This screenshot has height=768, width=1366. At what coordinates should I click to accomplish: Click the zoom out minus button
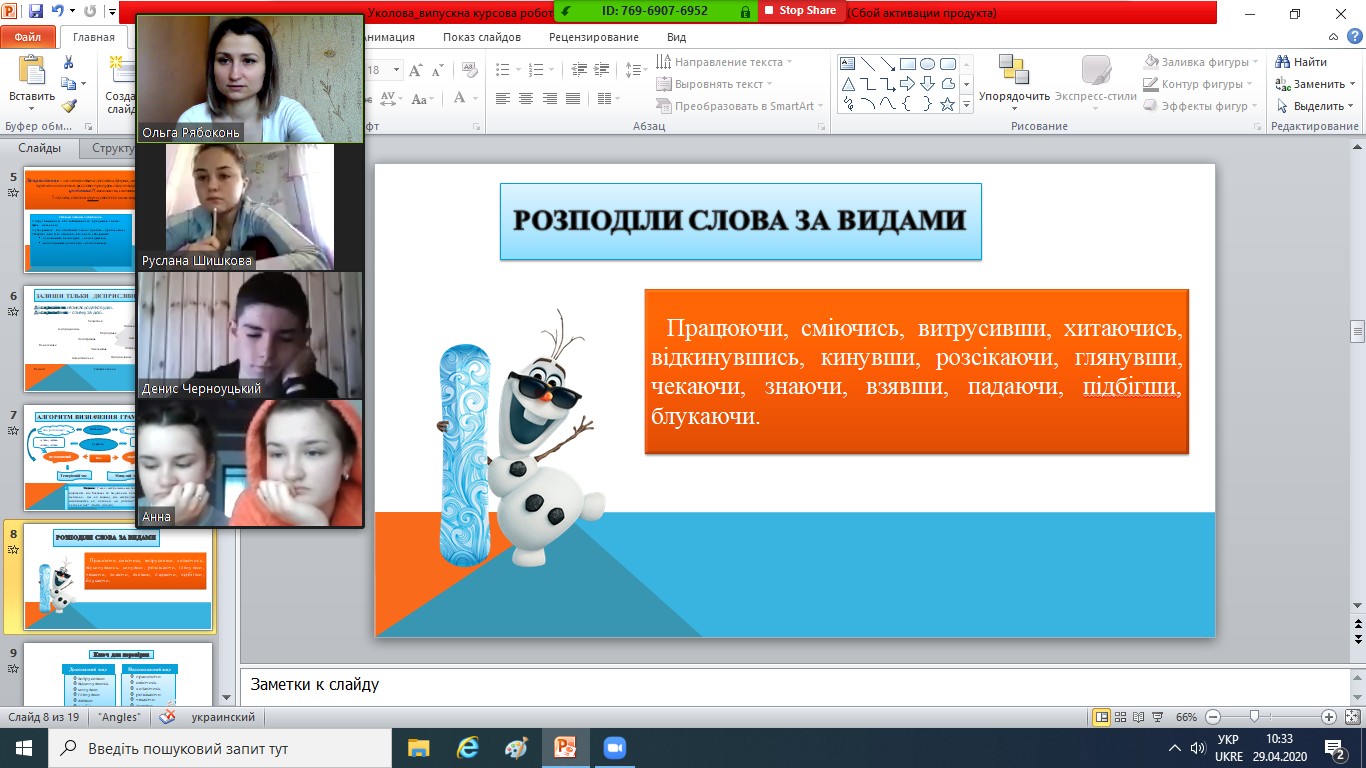pos(1213,717)
